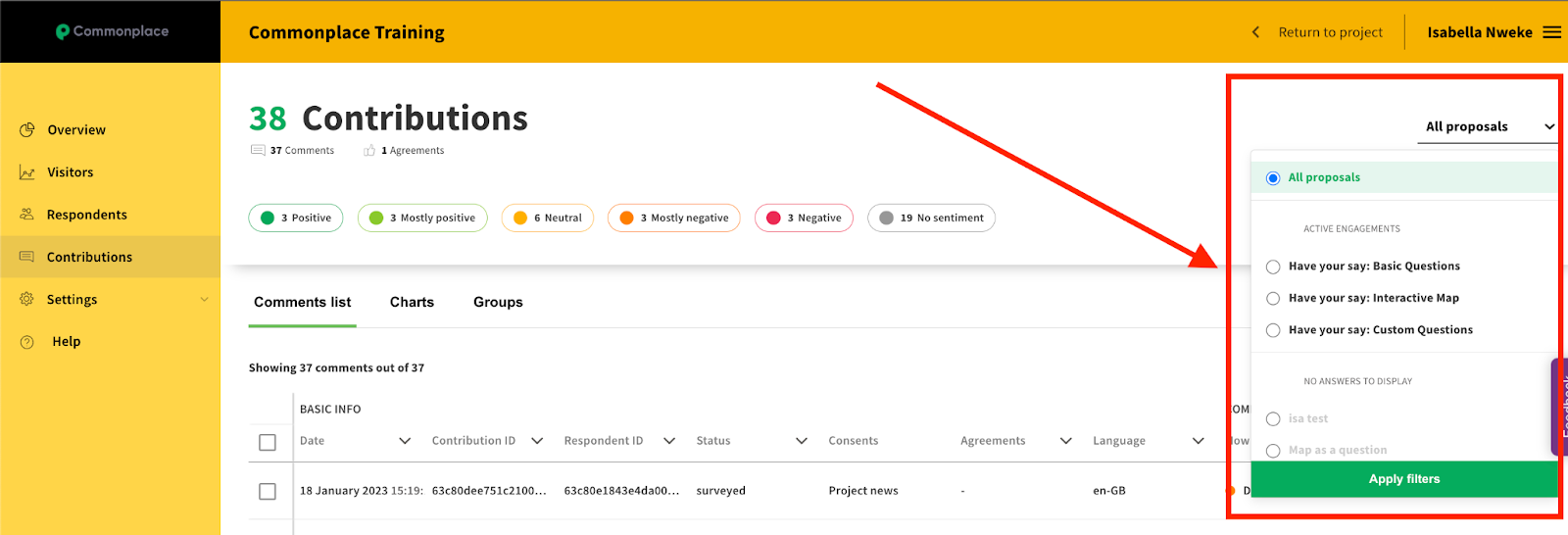This screenshot has width=1568, height=535.
Task: Click the Consents column header
Action: [x=854, y=441]
